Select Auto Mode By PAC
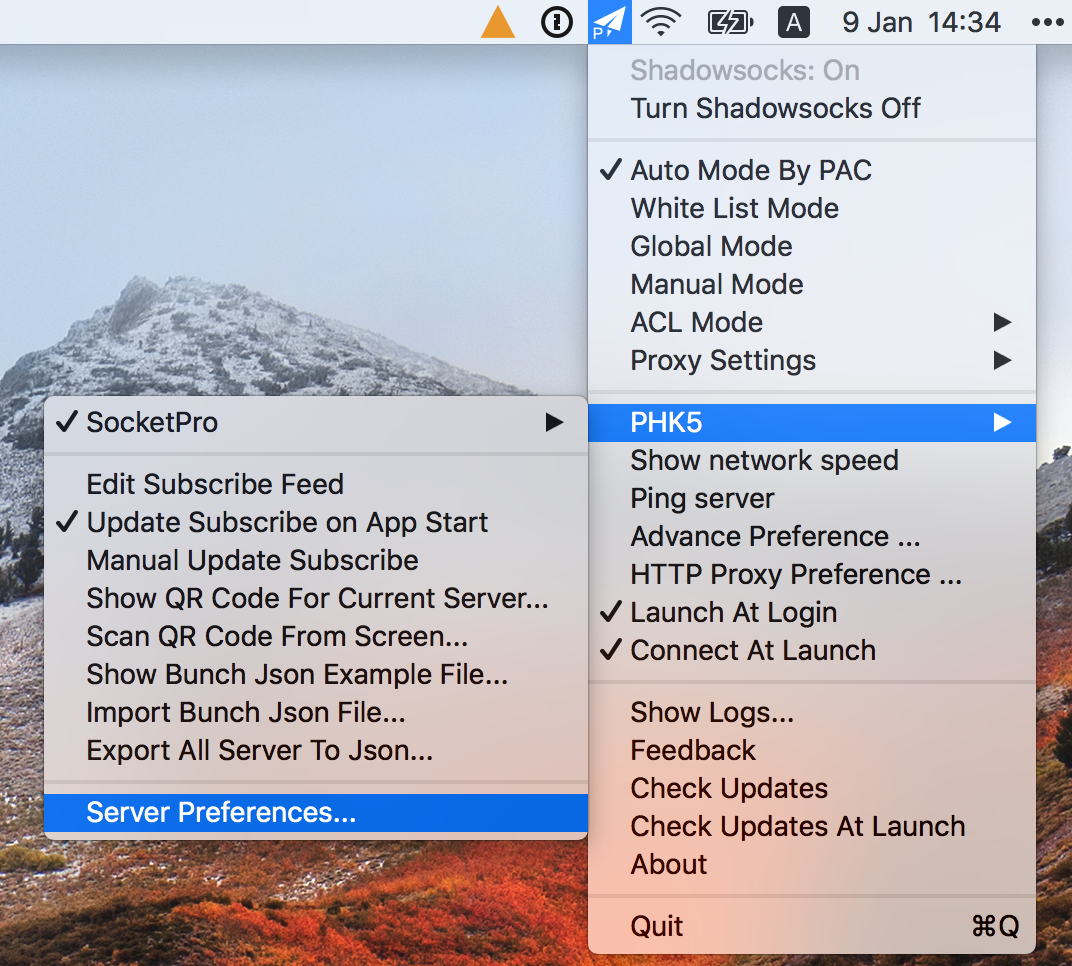The image size is (1072, 966). [x=812, y=170]
